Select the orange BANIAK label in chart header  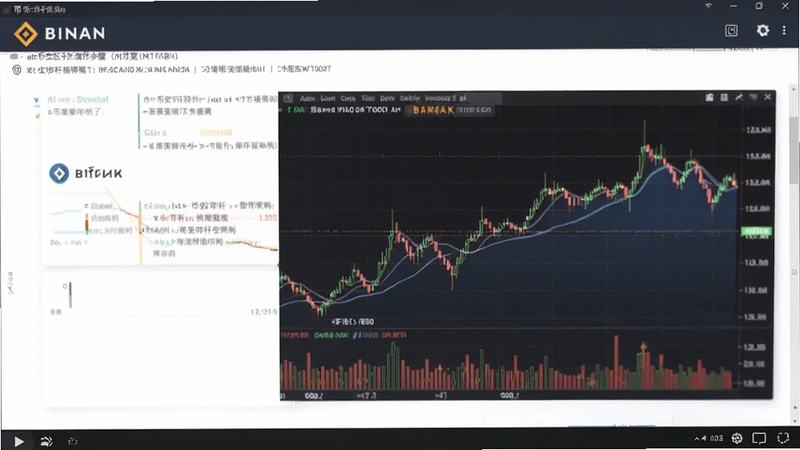[x=433, y=110]
